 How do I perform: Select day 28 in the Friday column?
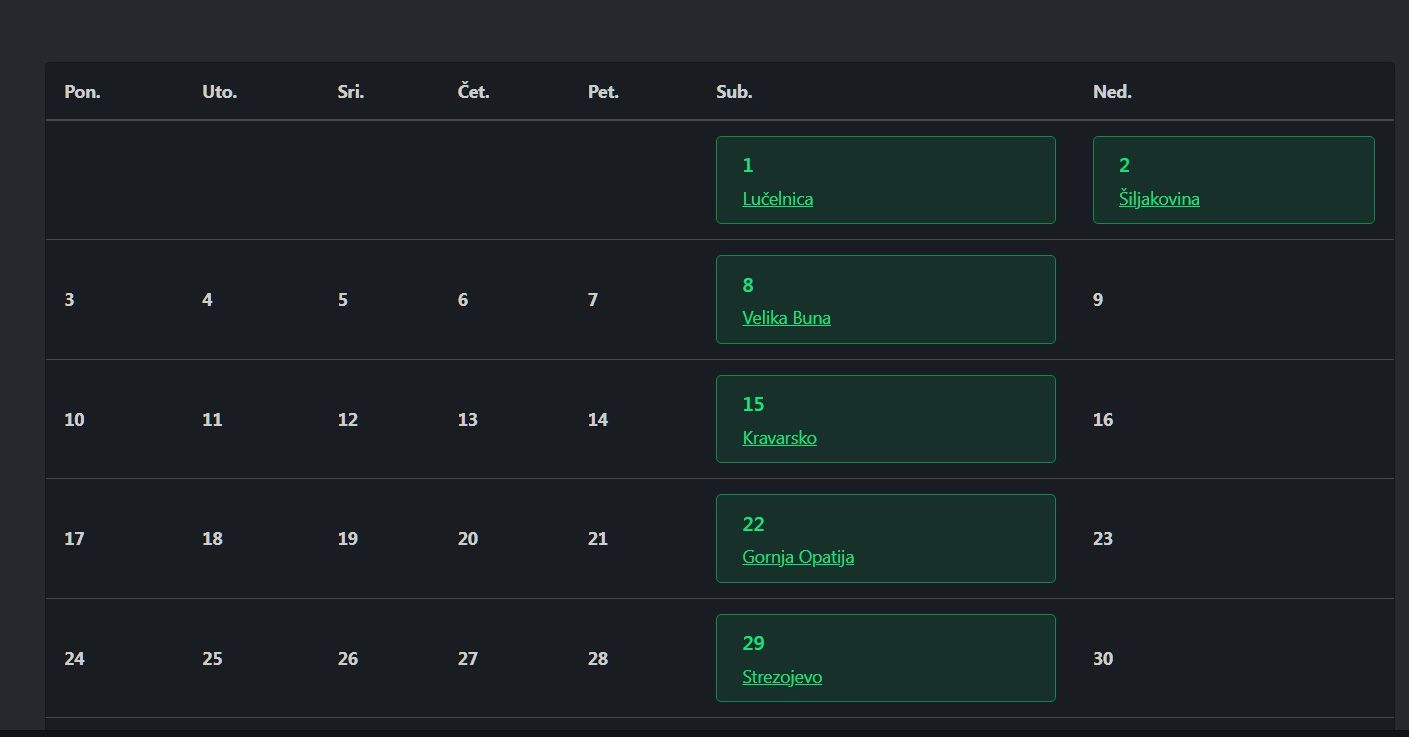pos(598,659)
